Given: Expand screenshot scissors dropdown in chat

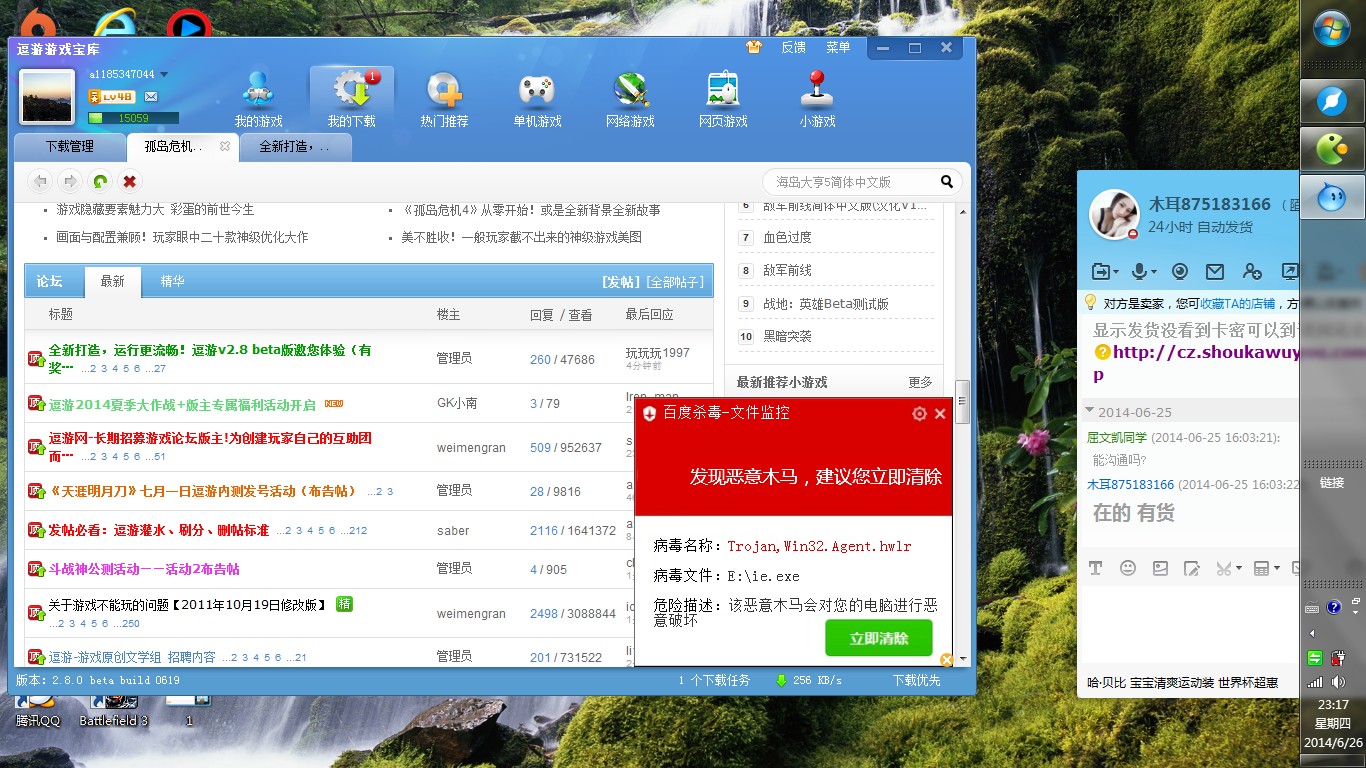Looking at the screenshot, I should coord(1239,568).
